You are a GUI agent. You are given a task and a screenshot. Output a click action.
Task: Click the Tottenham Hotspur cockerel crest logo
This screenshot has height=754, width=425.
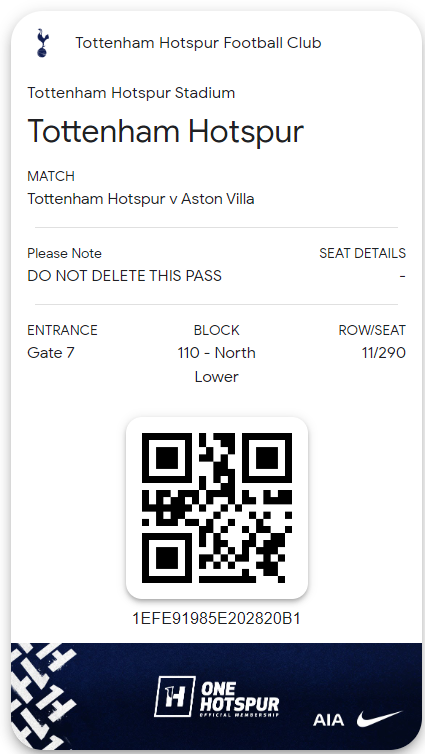point(43,43)
